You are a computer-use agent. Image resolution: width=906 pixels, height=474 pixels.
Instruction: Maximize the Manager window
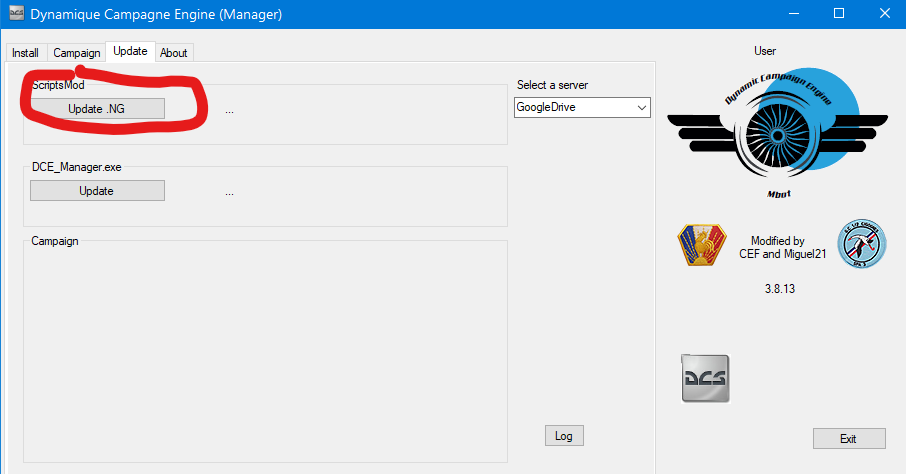click(x=839, y=13)
